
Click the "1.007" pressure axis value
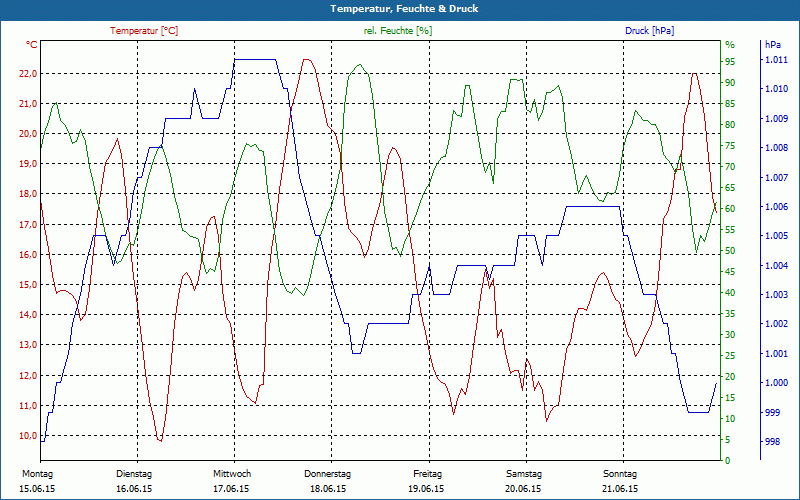click(x=776, y=177)
